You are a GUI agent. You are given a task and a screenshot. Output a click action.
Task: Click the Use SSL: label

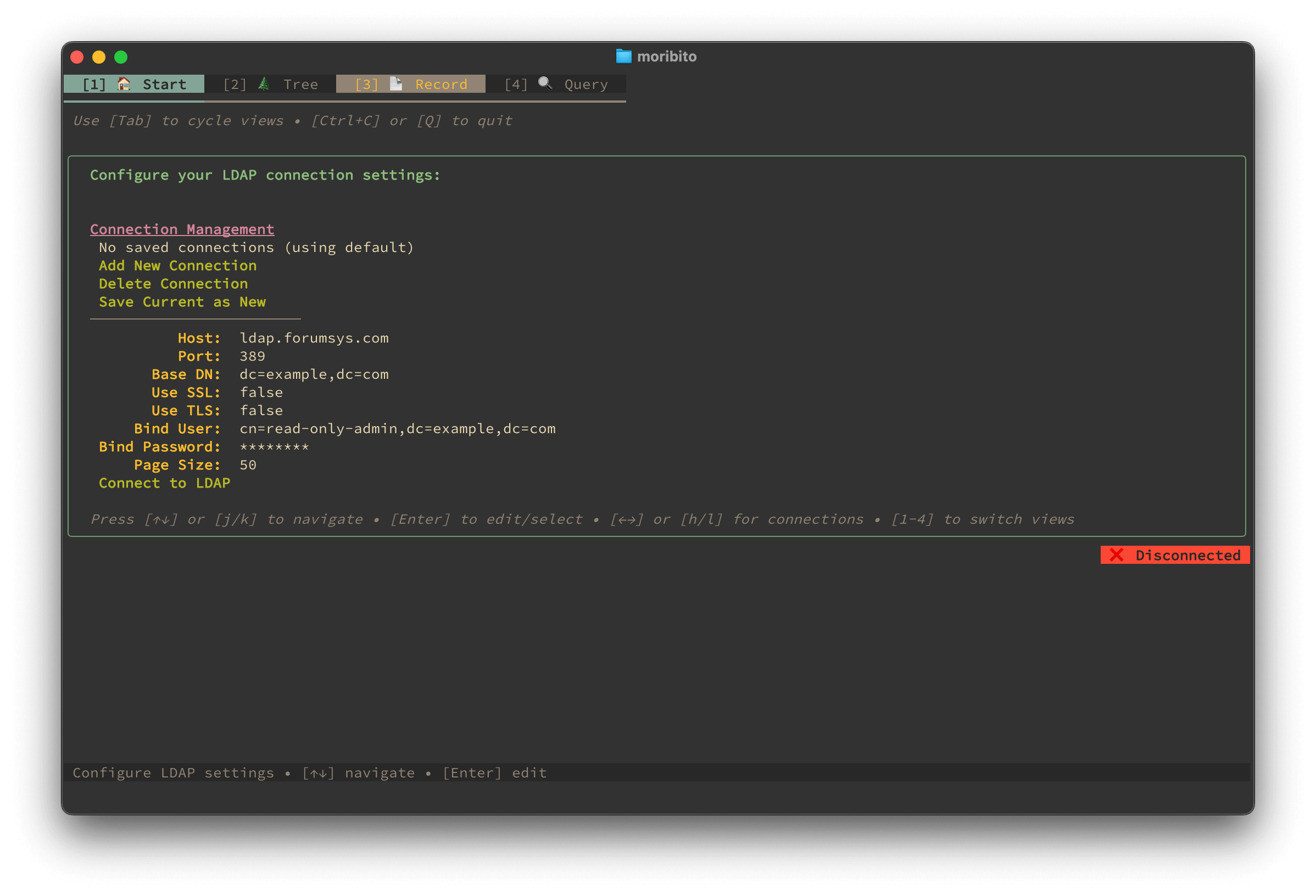(x=186, y=392)
